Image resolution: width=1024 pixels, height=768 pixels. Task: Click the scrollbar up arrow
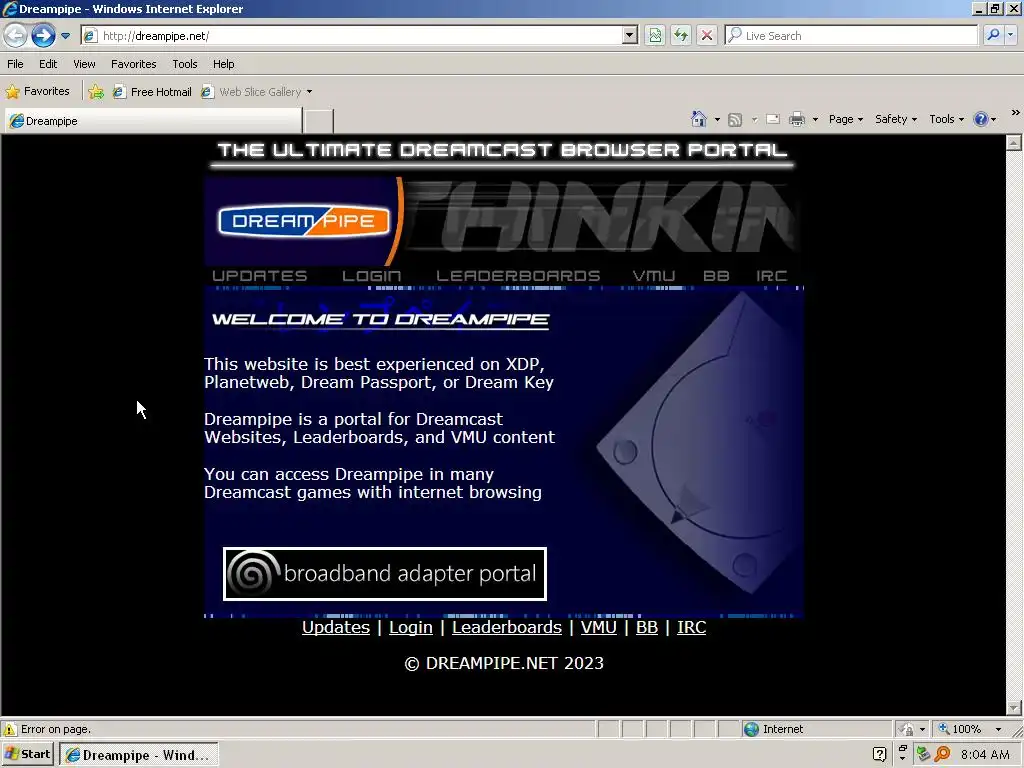pos(1014,143)
